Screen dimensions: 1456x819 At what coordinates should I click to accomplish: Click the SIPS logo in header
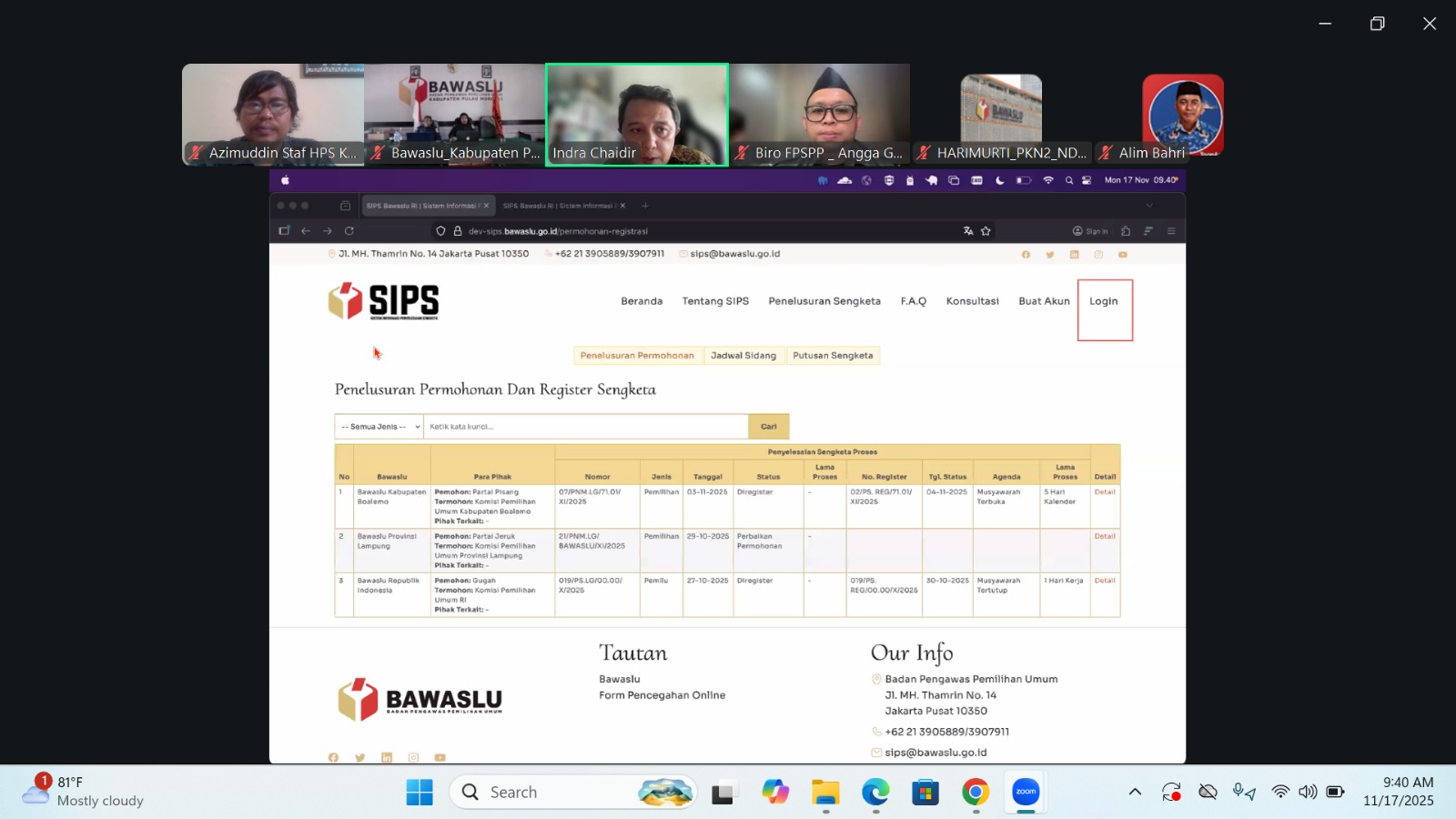point(383,301)
